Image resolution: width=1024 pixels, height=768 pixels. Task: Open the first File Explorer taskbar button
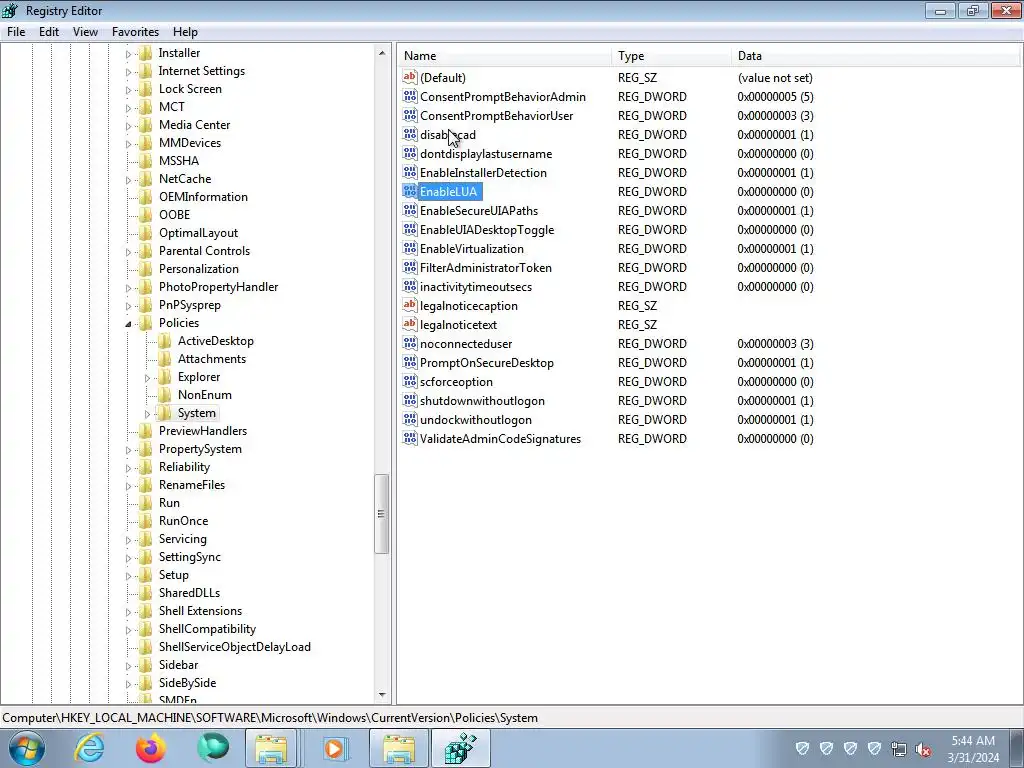272,748
